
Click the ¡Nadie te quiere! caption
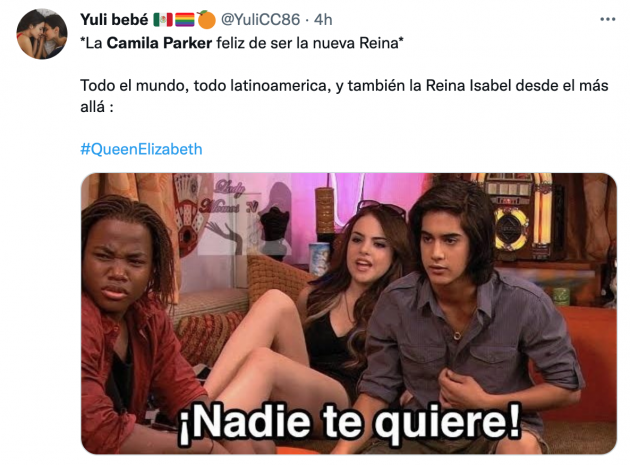click(x=350, y=422)
